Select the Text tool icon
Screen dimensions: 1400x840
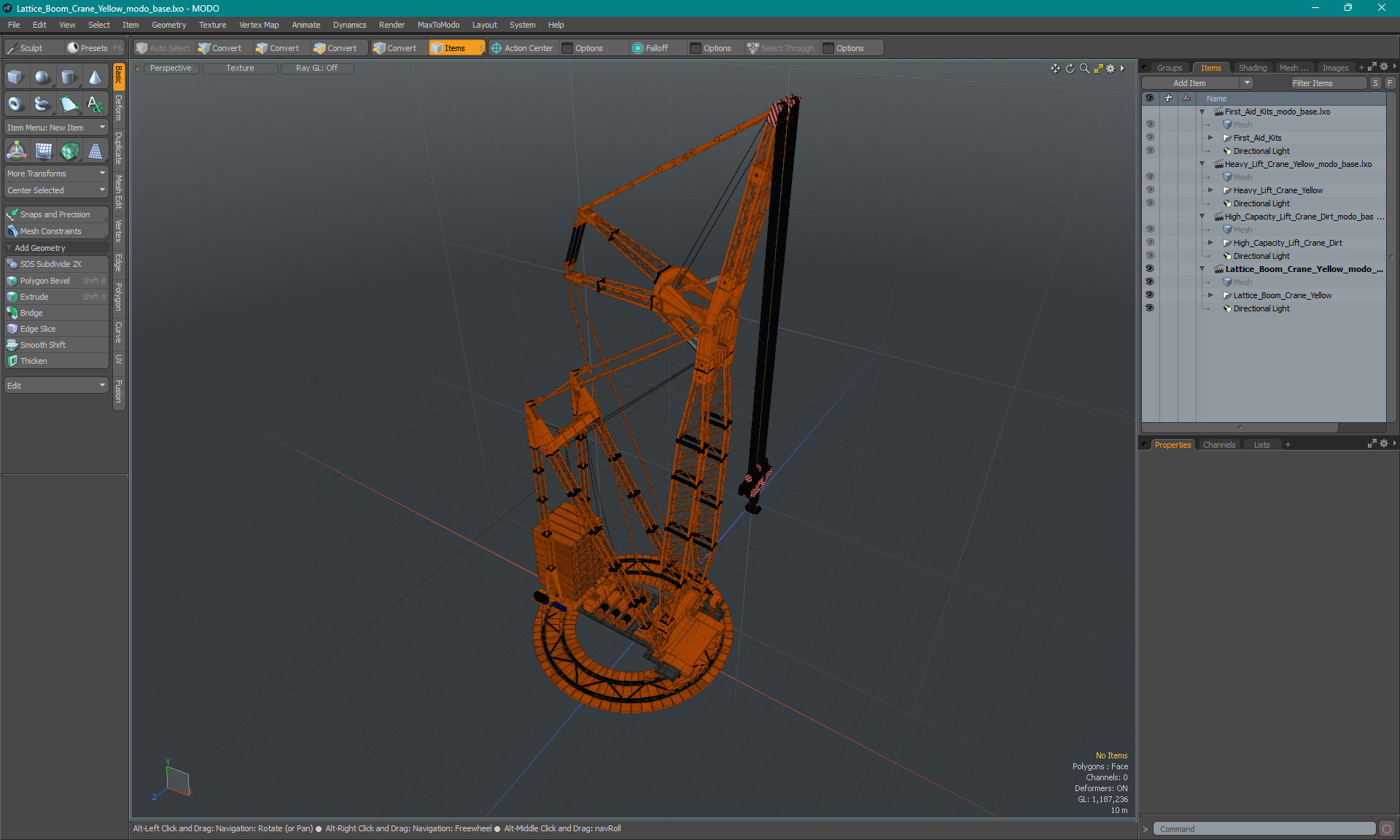coord(95,104)
